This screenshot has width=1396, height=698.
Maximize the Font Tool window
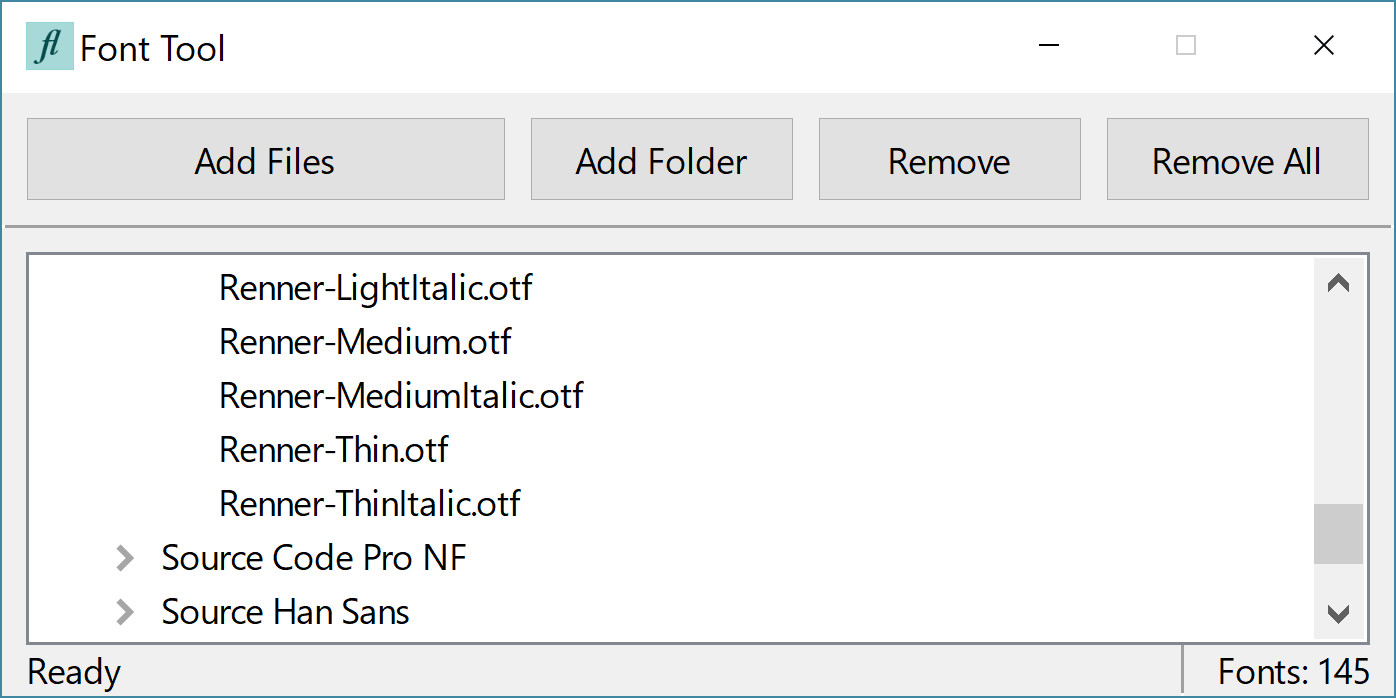1186,46
